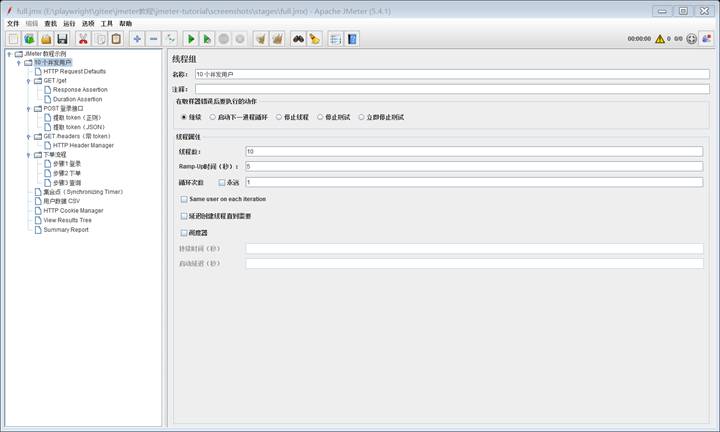The height and width of the screenshot is (432, 720).
Task: Select the 停止线程 radio button
Action: click(279, 117)
